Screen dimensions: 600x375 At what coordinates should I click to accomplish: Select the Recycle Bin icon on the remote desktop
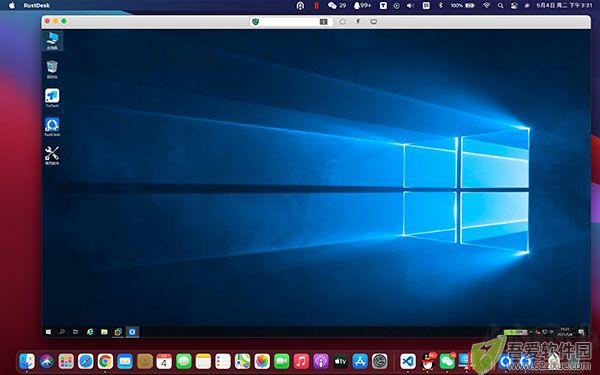pos(52,69)
